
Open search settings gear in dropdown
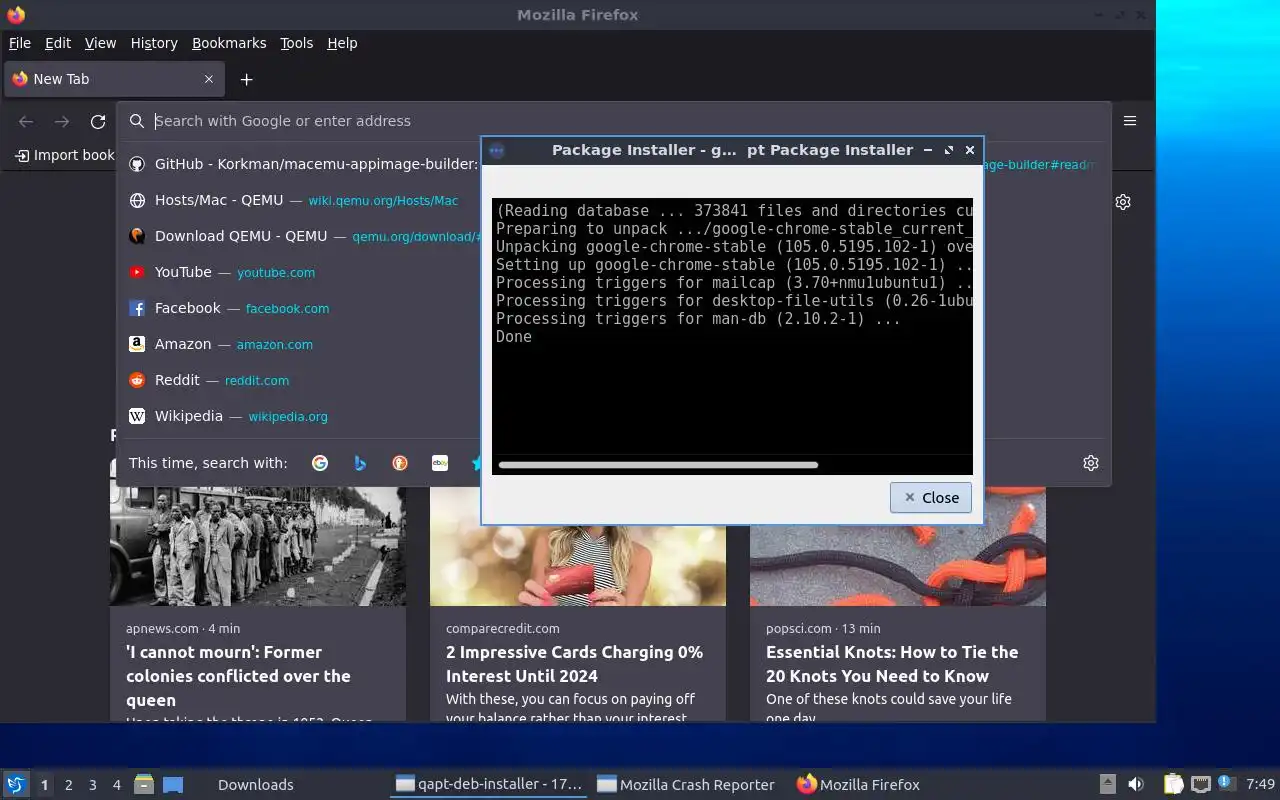(x=1091, y=463)
